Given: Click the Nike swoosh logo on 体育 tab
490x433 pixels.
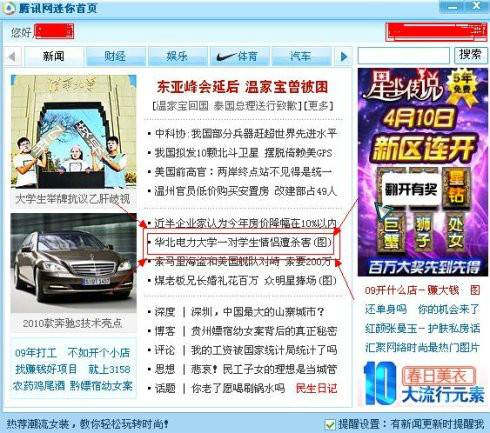Looking at the screenshot, I should [x=226, y=57].
